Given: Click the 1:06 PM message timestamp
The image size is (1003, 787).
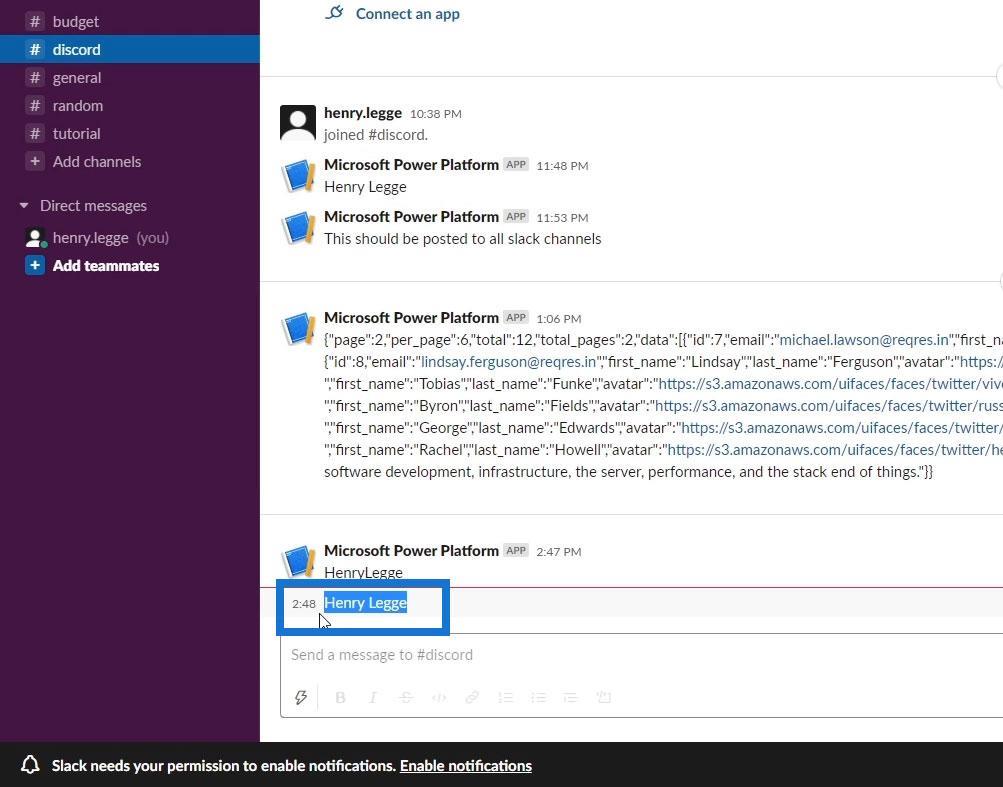Looking at the screenshot, I should point(558,319).
